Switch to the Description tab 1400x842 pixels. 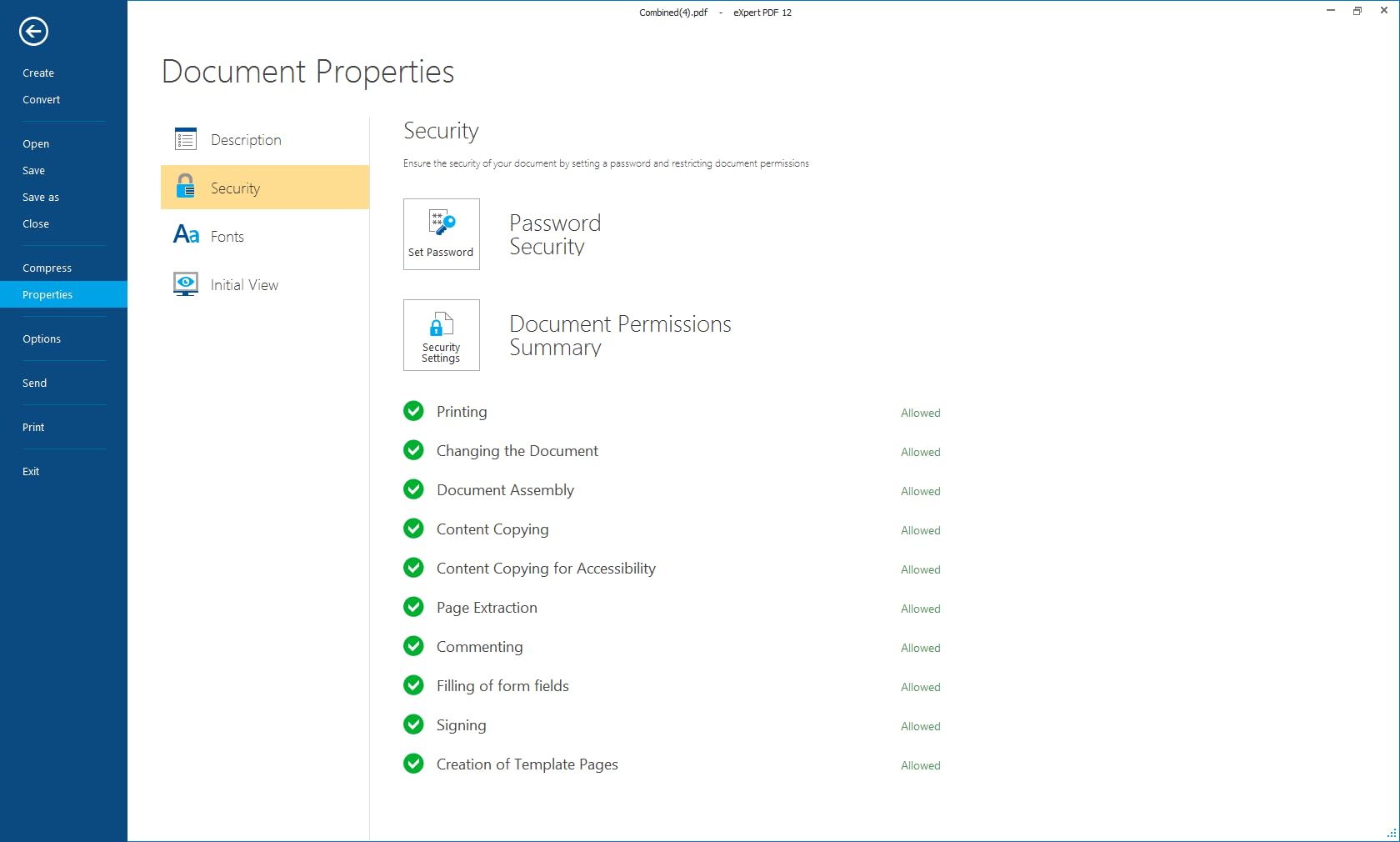tap(246, 140)
